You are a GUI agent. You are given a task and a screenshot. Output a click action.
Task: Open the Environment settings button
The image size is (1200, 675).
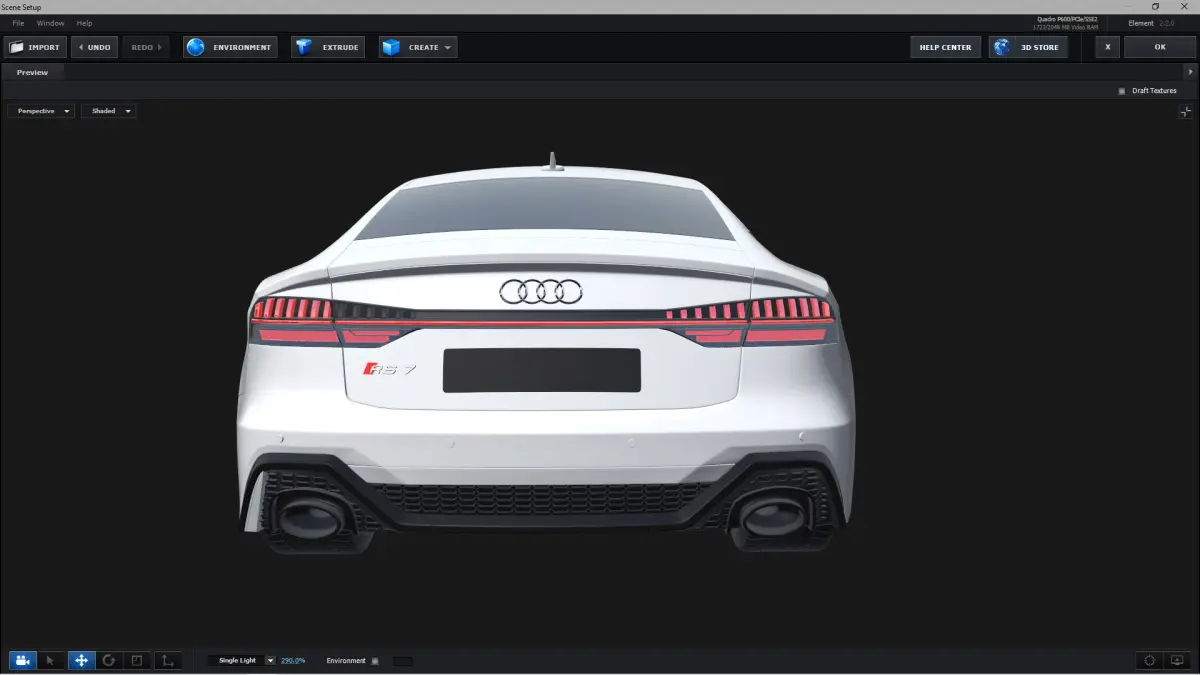tap(230, 47)
